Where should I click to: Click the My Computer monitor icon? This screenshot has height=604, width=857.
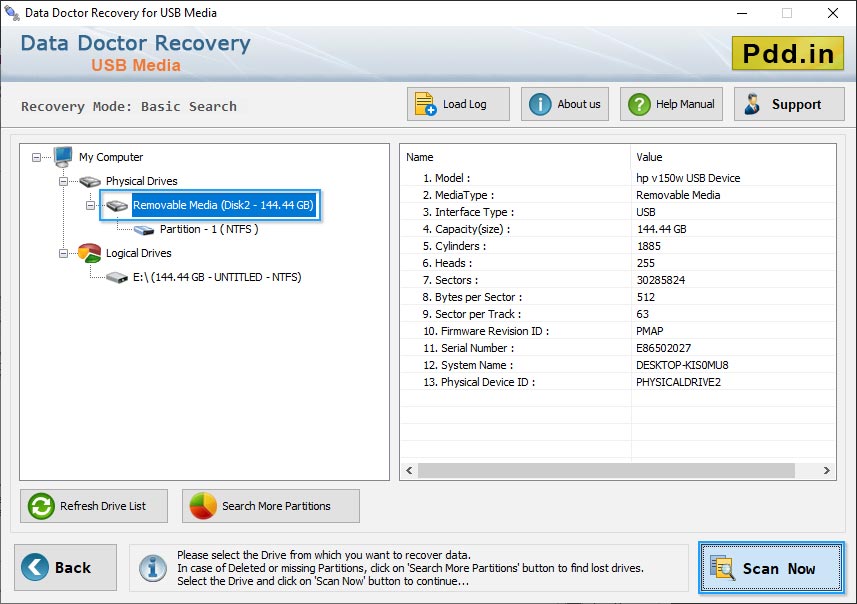click(x=63, y=156)
